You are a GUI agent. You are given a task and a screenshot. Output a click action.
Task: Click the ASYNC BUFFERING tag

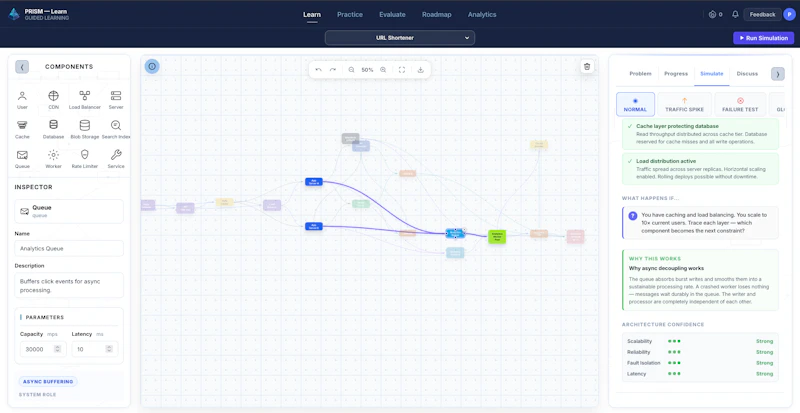[48, 381]
